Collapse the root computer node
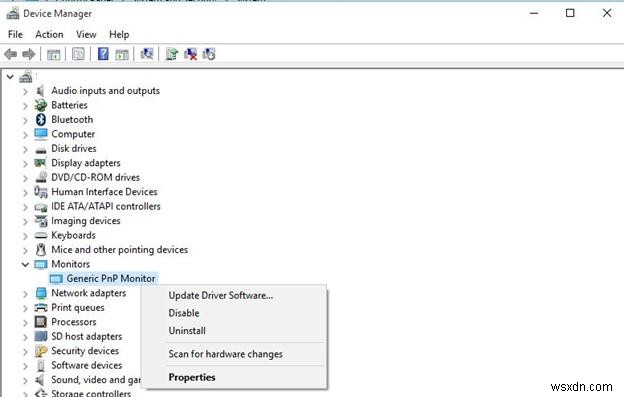 coord(10,76)
